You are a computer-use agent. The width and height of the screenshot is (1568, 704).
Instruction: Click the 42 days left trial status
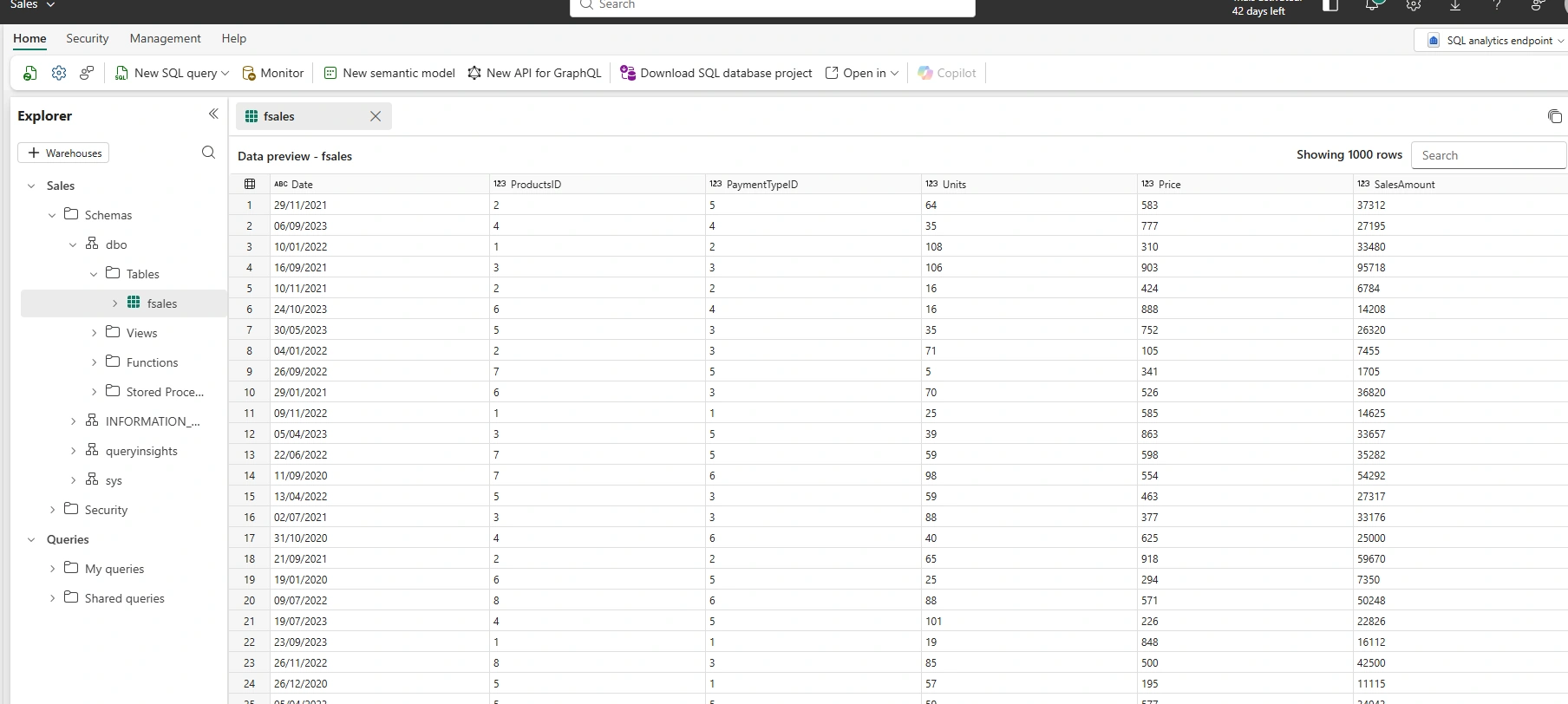point(1258,11)
